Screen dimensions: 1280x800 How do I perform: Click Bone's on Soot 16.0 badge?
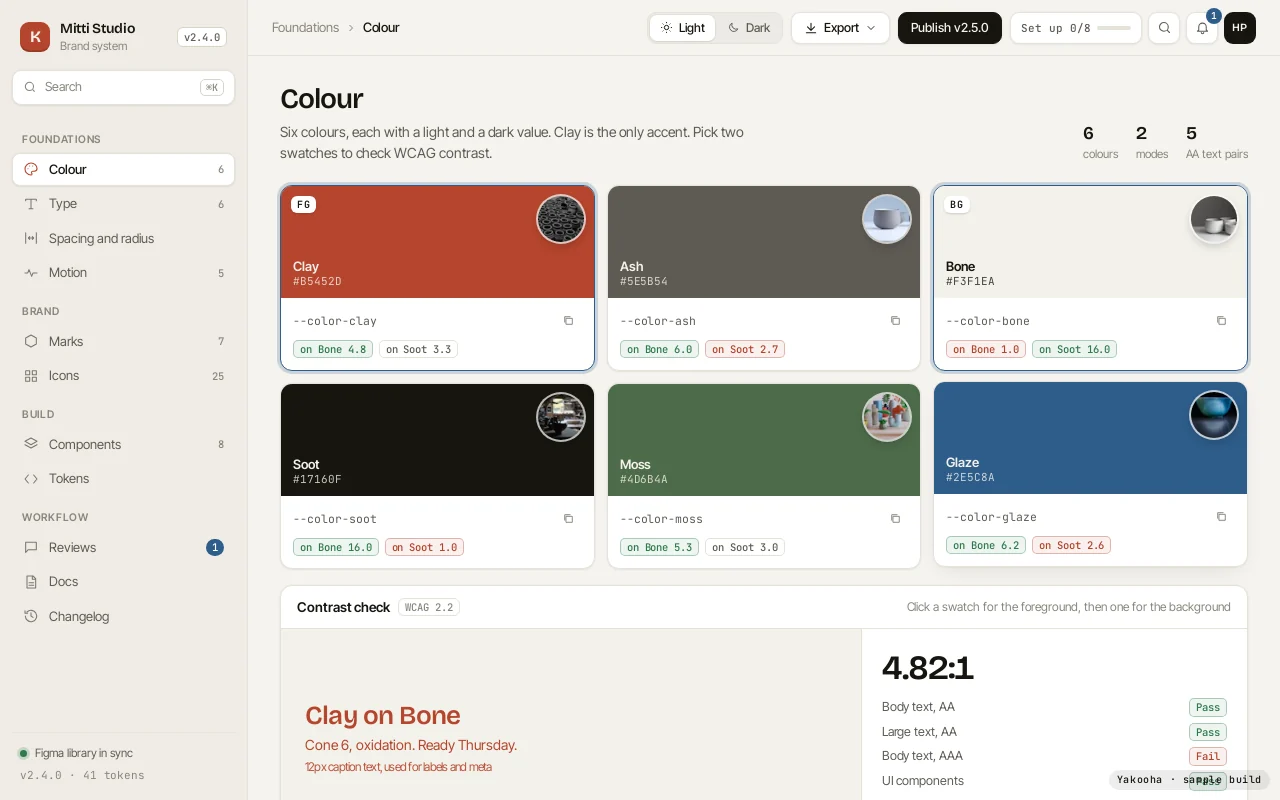click(1075, 349)
